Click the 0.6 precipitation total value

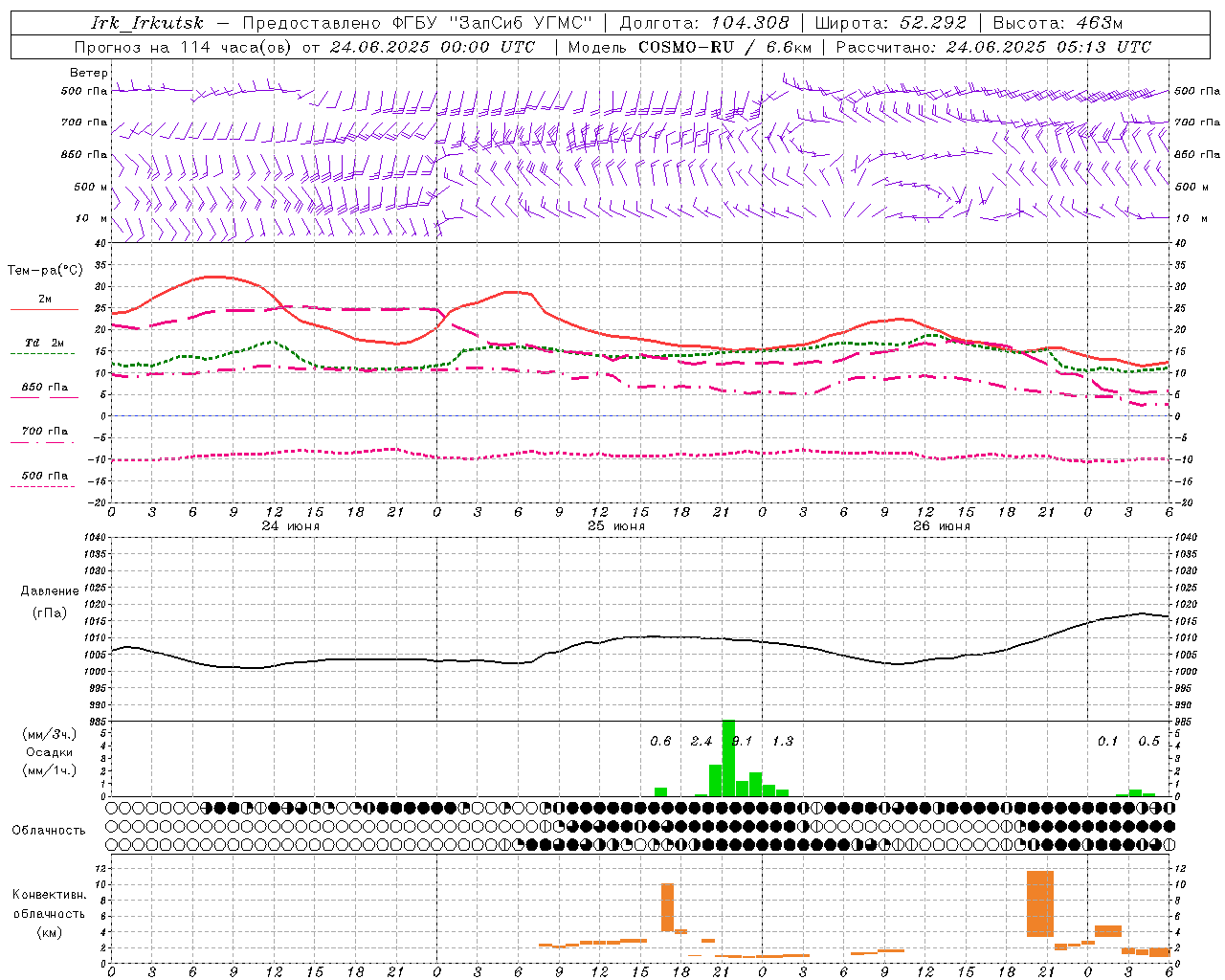pyautogui.click(x=660, y=741)
